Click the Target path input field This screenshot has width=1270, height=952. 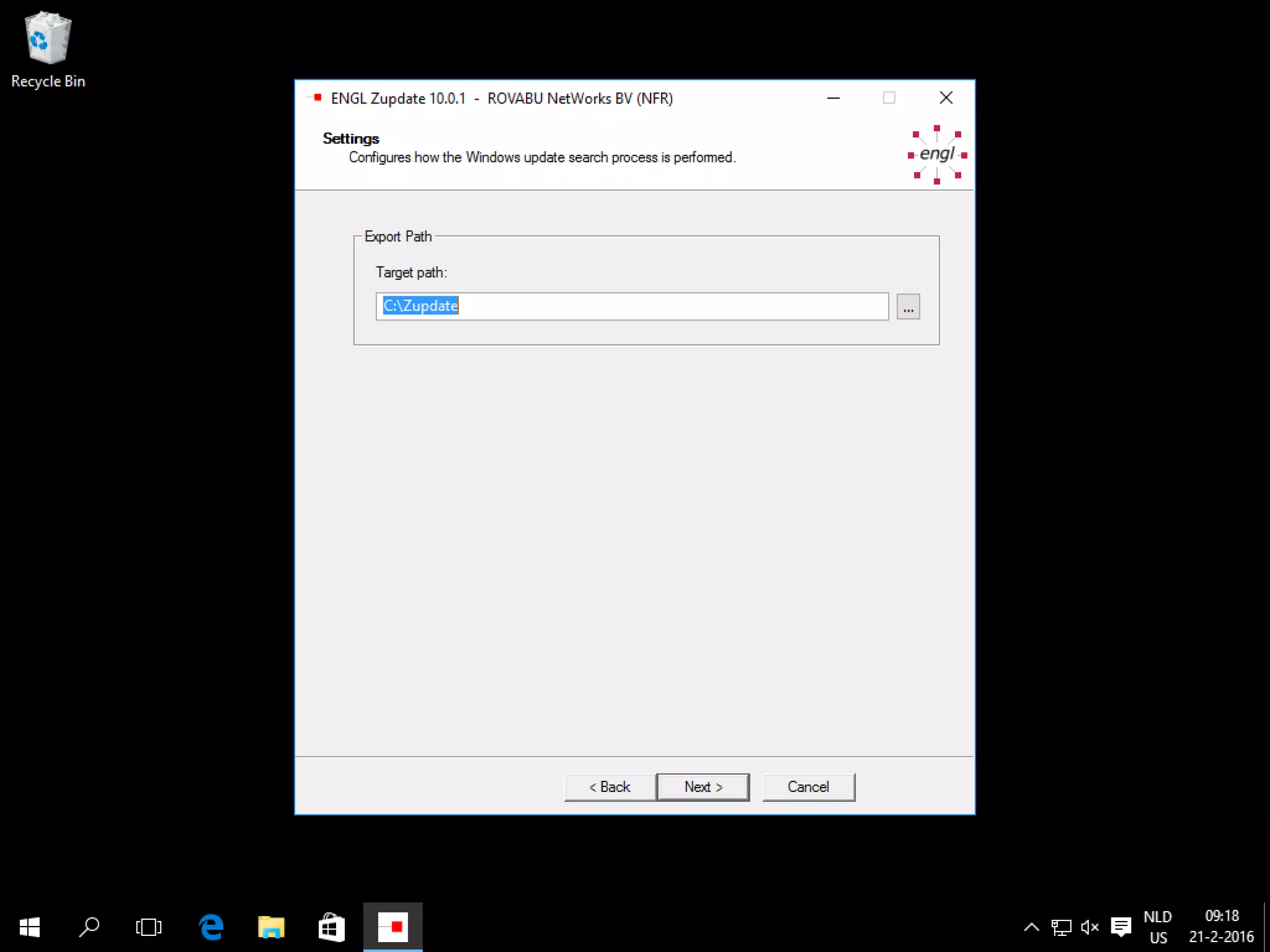tap(632, 306)
